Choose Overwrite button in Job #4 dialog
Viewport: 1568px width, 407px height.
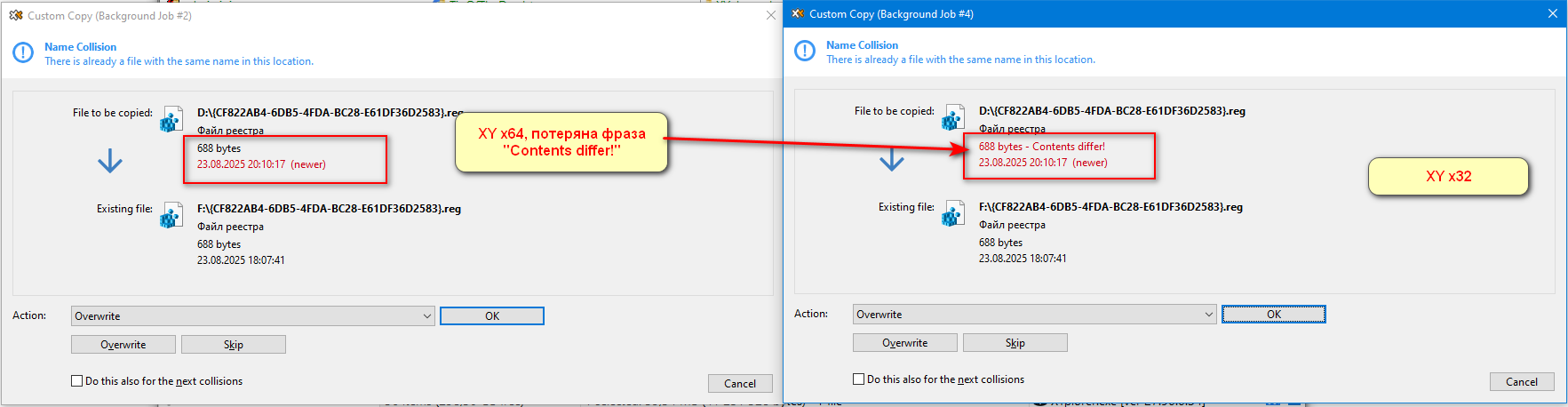pos(905,343)
